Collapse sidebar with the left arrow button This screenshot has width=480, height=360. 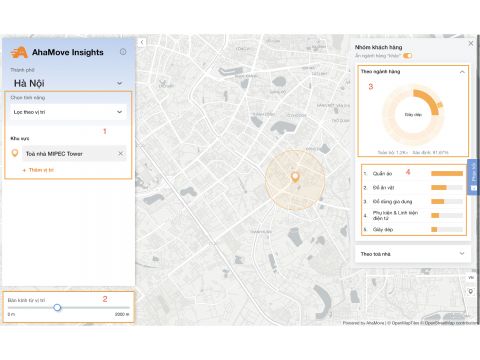tap(142, 42)
